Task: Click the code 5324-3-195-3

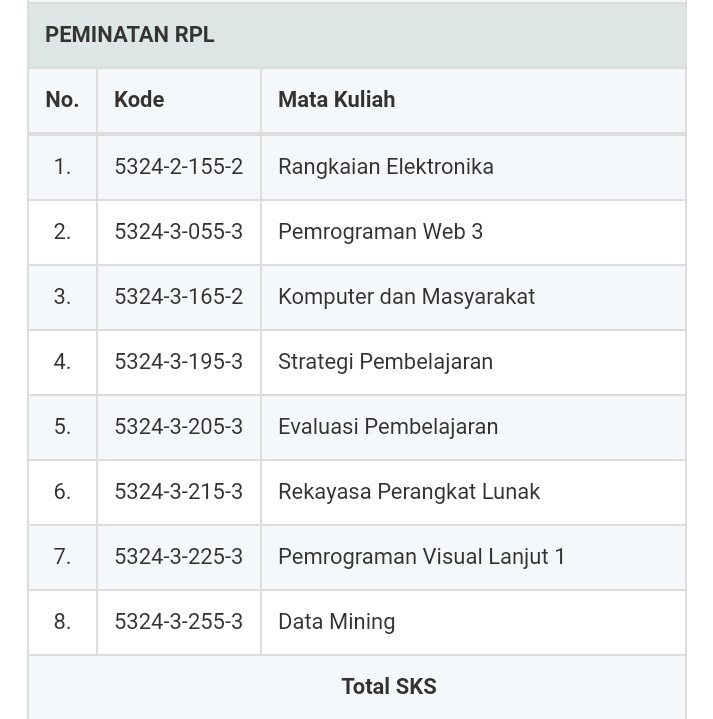Action: 178,362
